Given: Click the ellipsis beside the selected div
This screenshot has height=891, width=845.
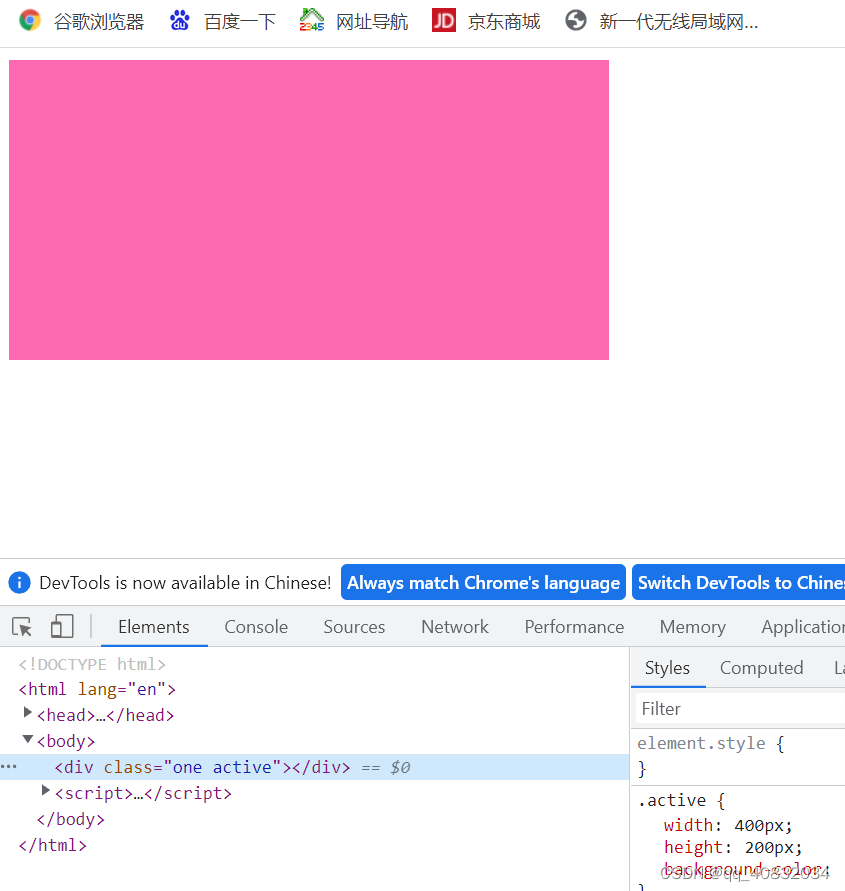Looking at the screenshot, I should coord(9,767).
